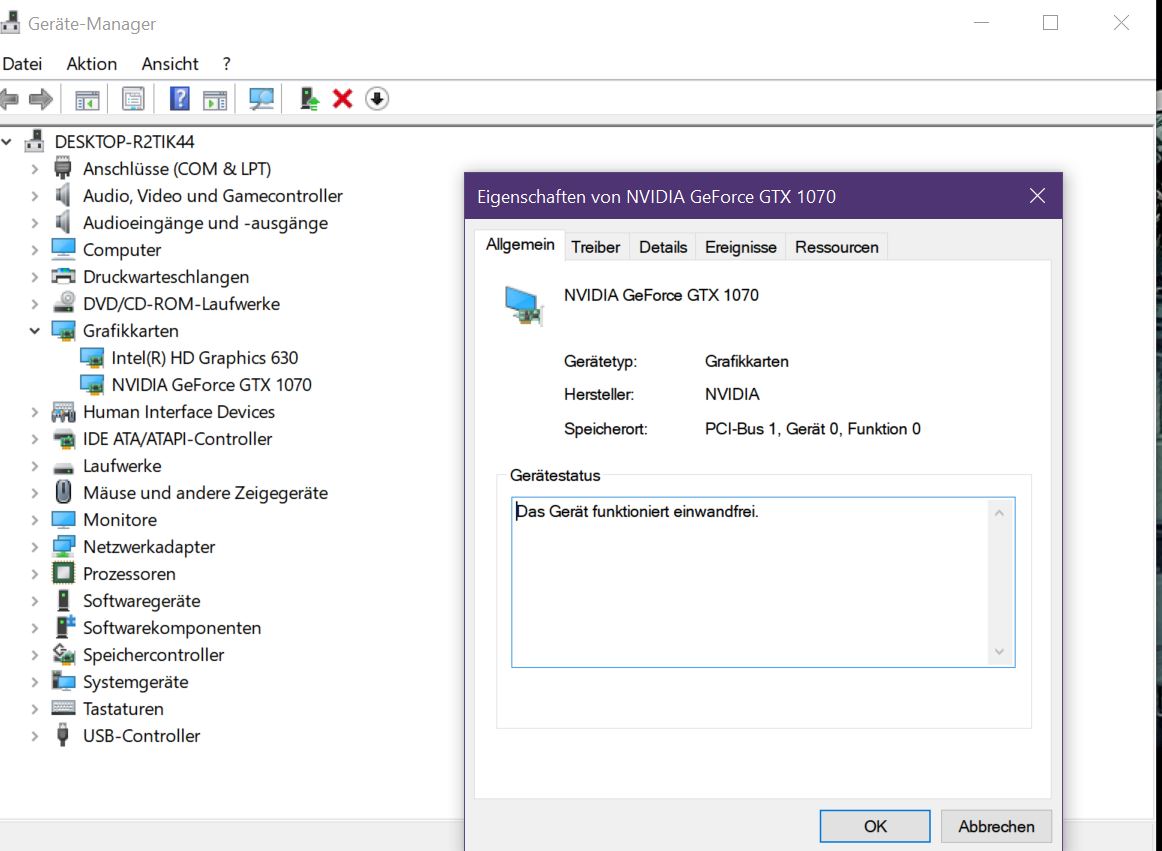
Task: Open the Properties toolbar icon
Action: pyautogui.click(x=133, y=99)
